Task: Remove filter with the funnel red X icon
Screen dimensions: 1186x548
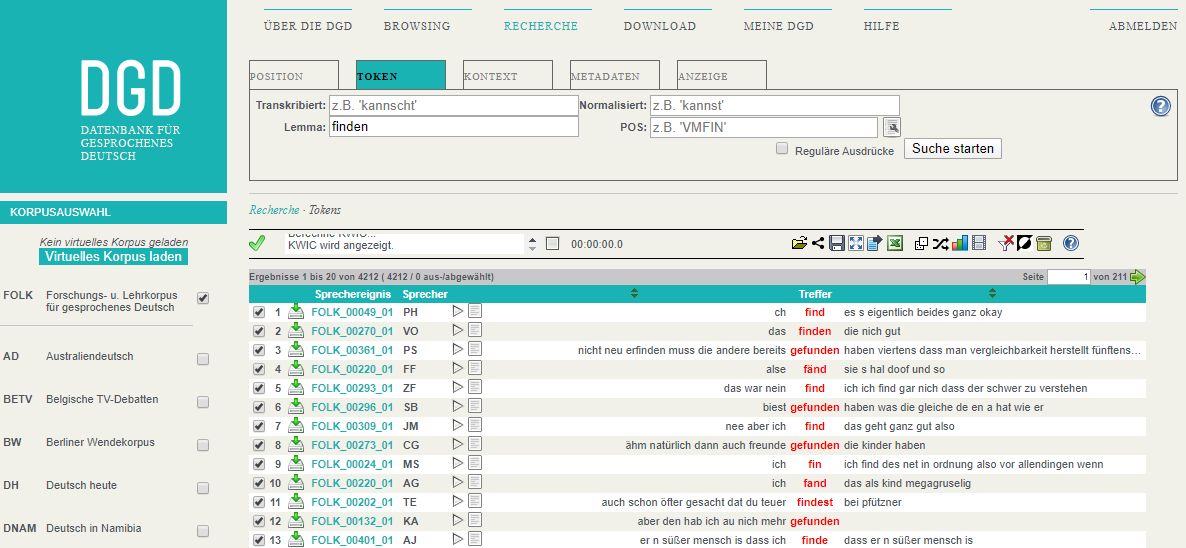Action: (x=1006, y=243)
